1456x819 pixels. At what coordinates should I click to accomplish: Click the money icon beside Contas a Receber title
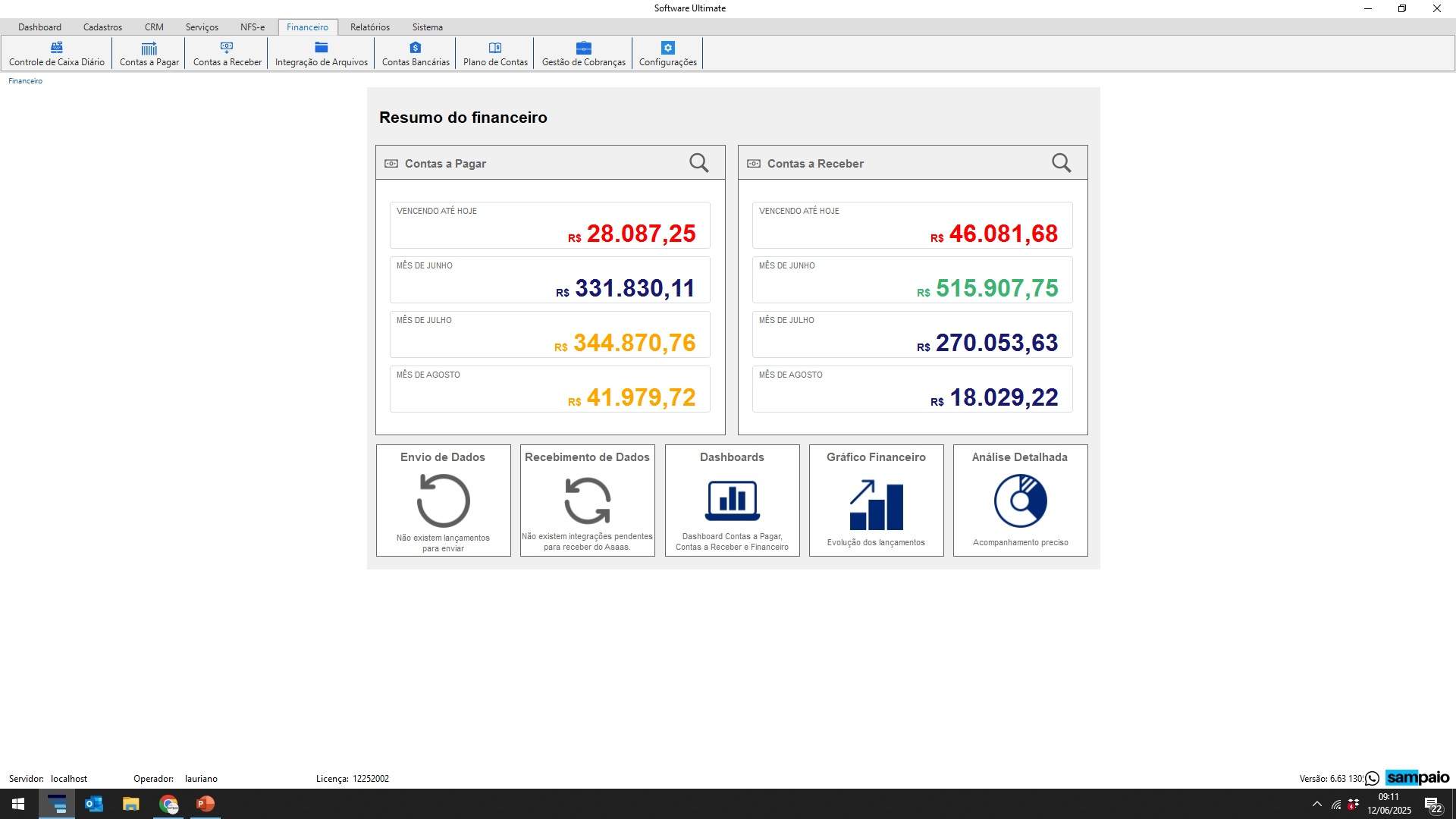pyautogui.click(x=754, y=164)
